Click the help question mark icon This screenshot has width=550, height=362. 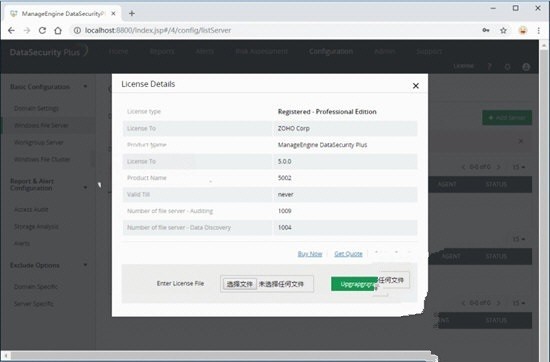(x=490, y=66)
